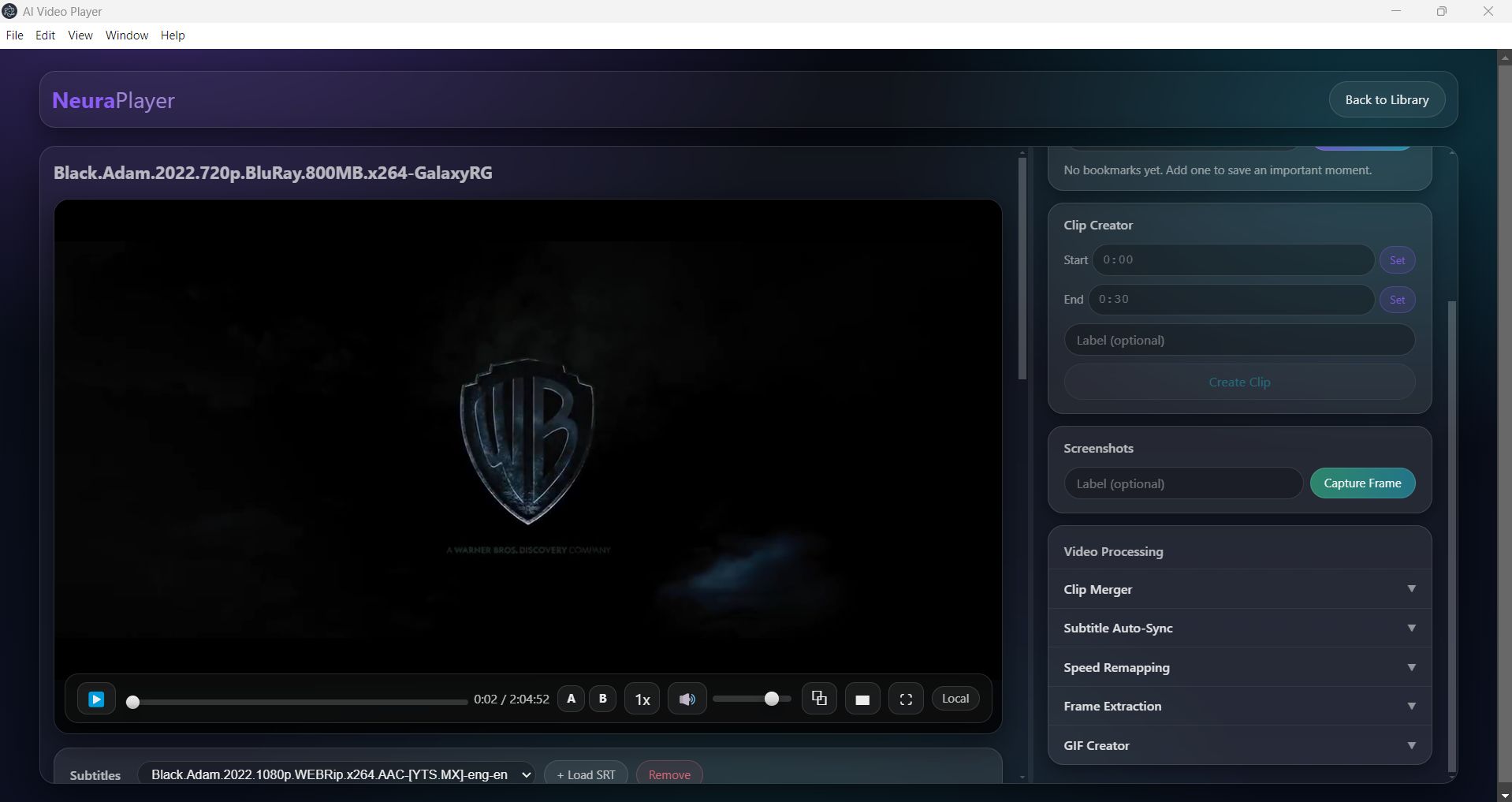Viewport: 1512px width, 802px height.
Task: Click the Local source button
Action: click(955, 699)
